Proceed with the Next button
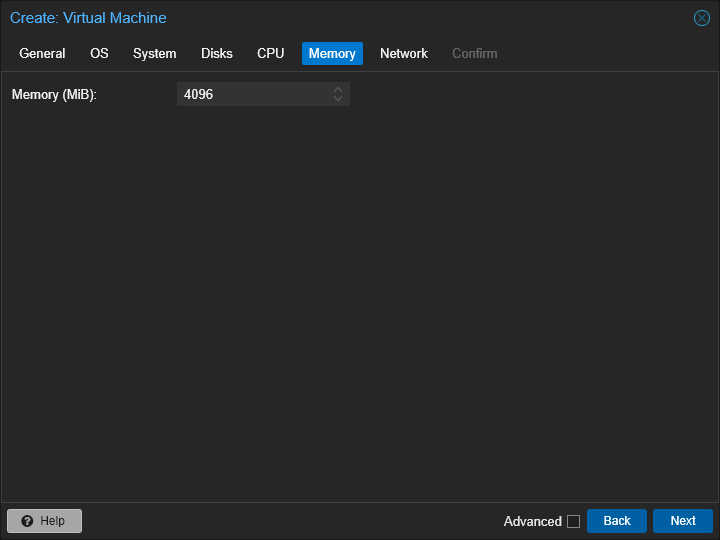 [683, 521]
